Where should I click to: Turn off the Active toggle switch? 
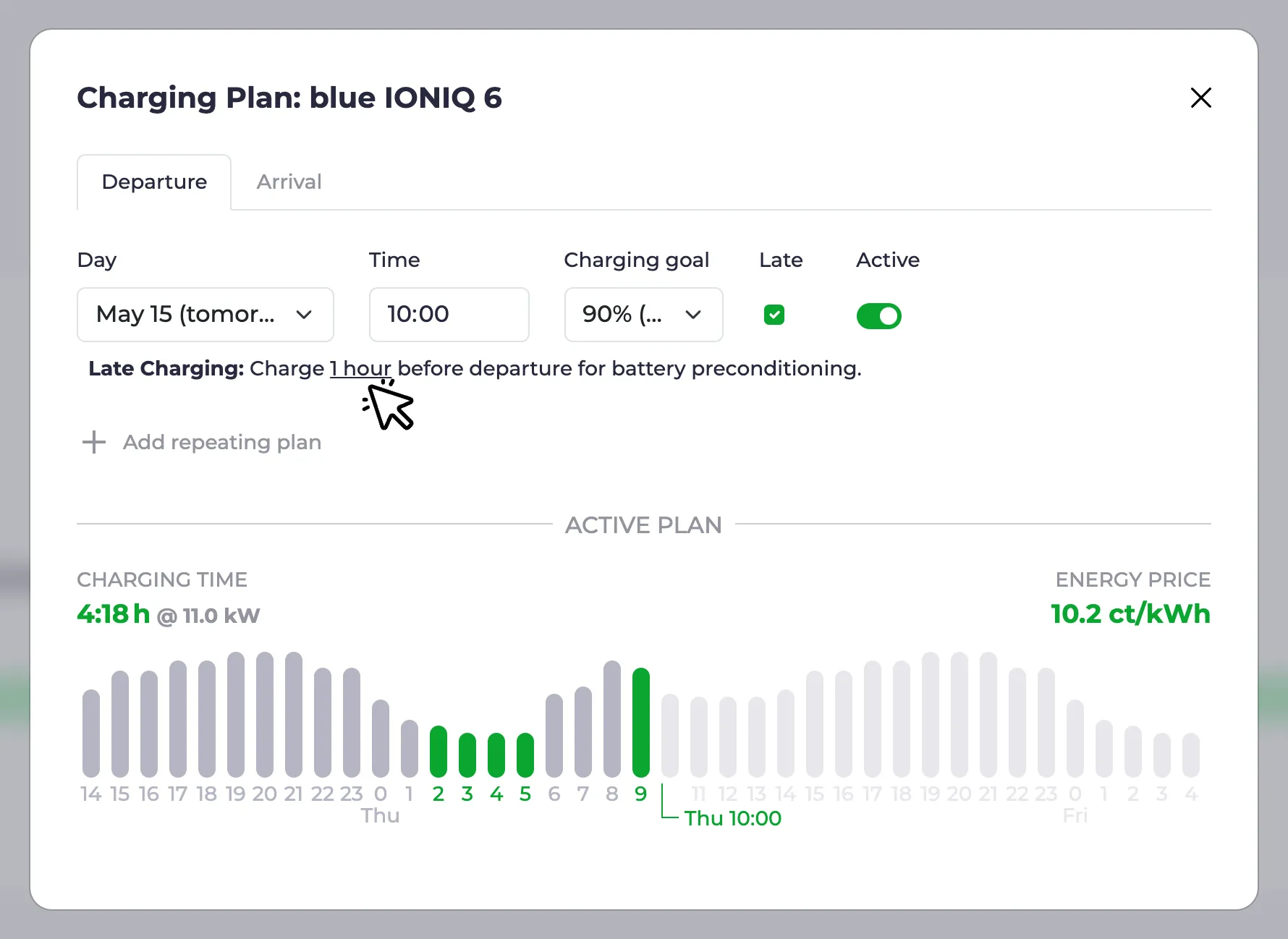click(x=878, y=316)
